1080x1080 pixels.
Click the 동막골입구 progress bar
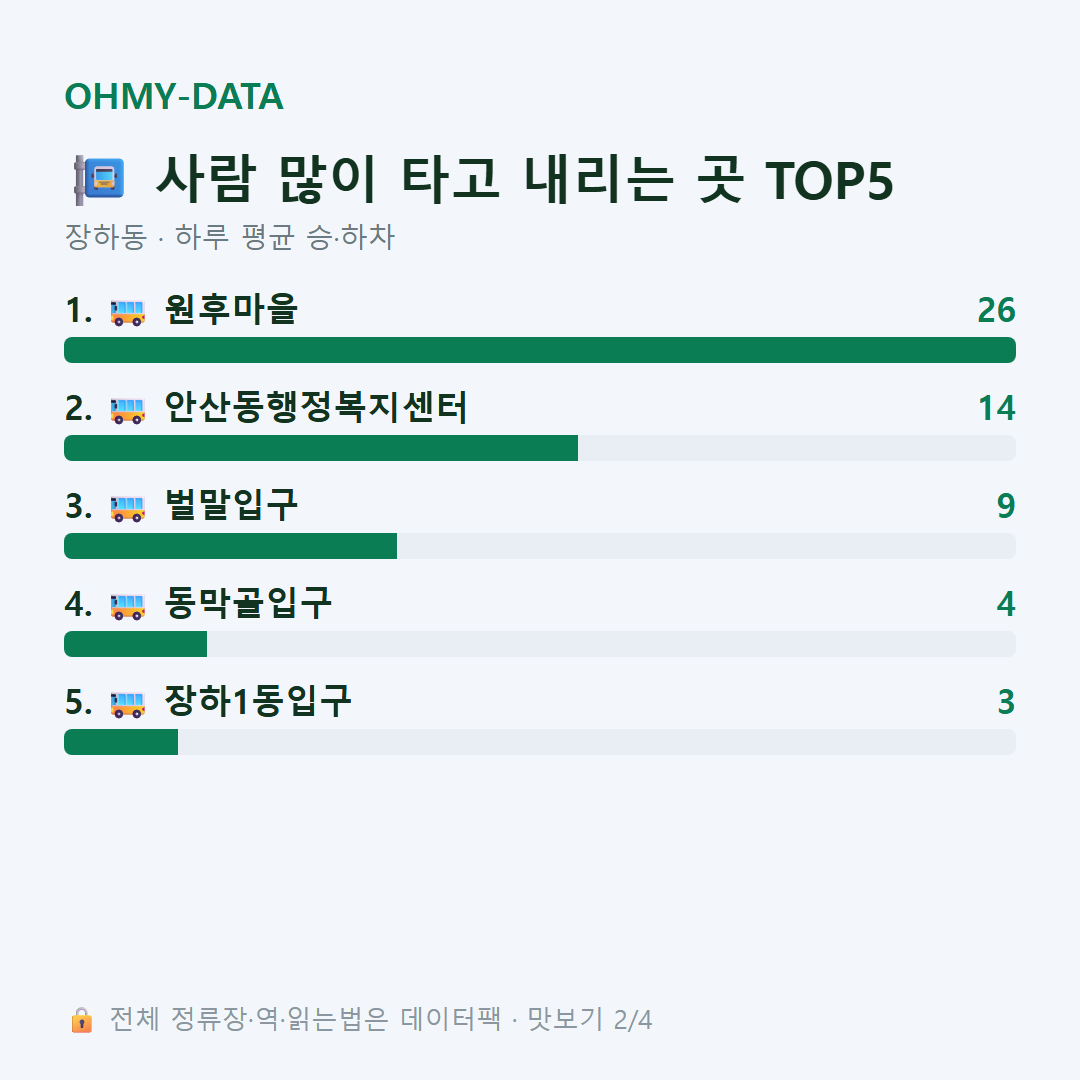(x=540, y=644)
